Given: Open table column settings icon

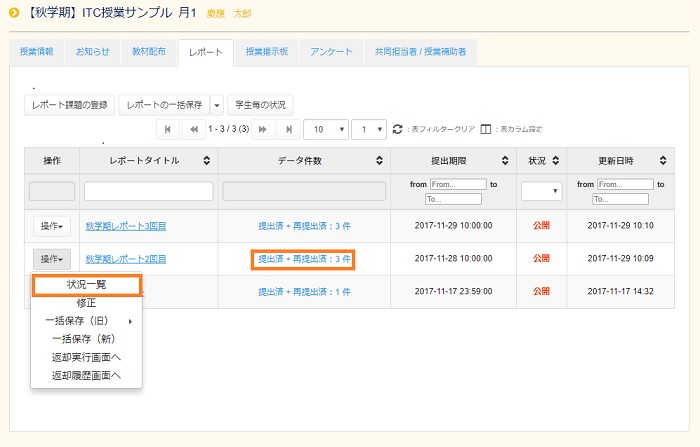Looking at the screenshot, I should 485,130.
